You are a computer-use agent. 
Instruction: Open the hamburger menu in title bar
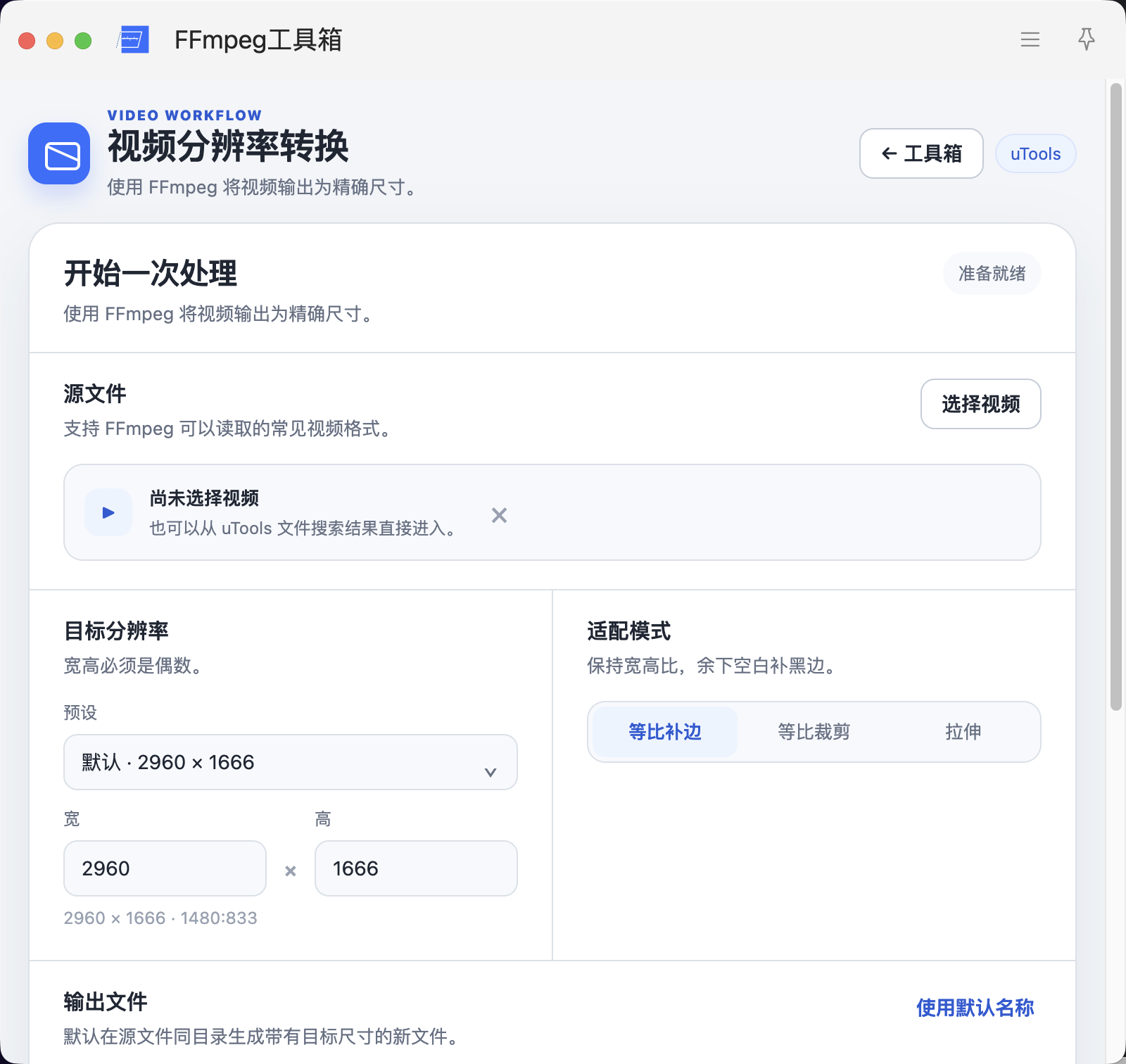tap(1030, 39)
